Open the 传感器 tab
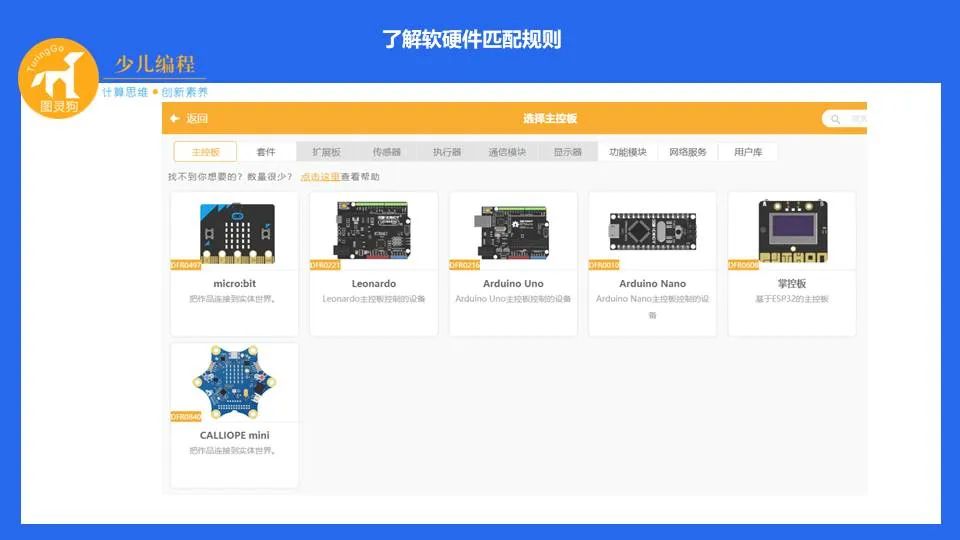960x540 pixels. (x=387, y=152)
